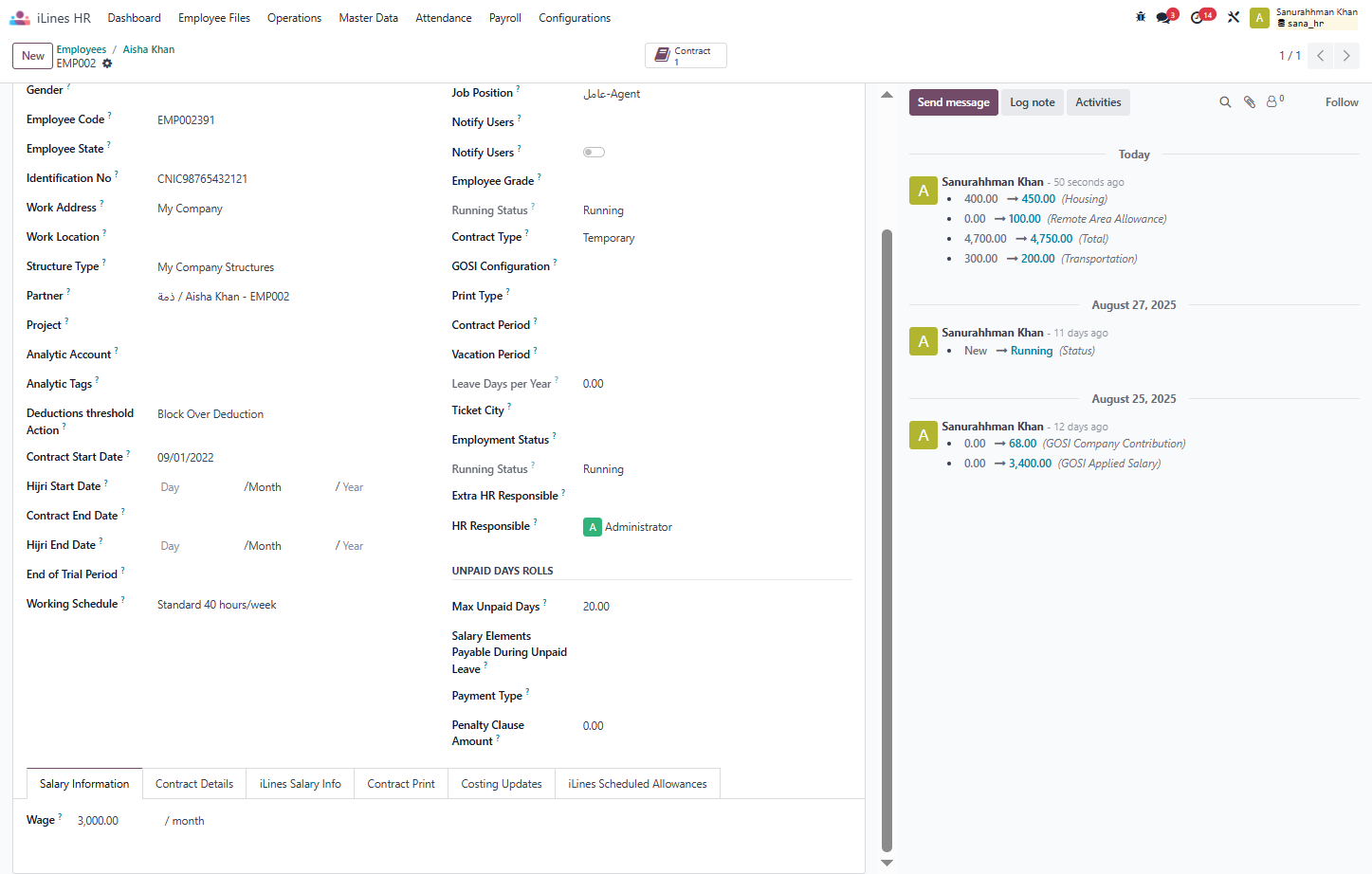
Task: Switch to the iLines Salary Info tab
Action: (301, 784)
